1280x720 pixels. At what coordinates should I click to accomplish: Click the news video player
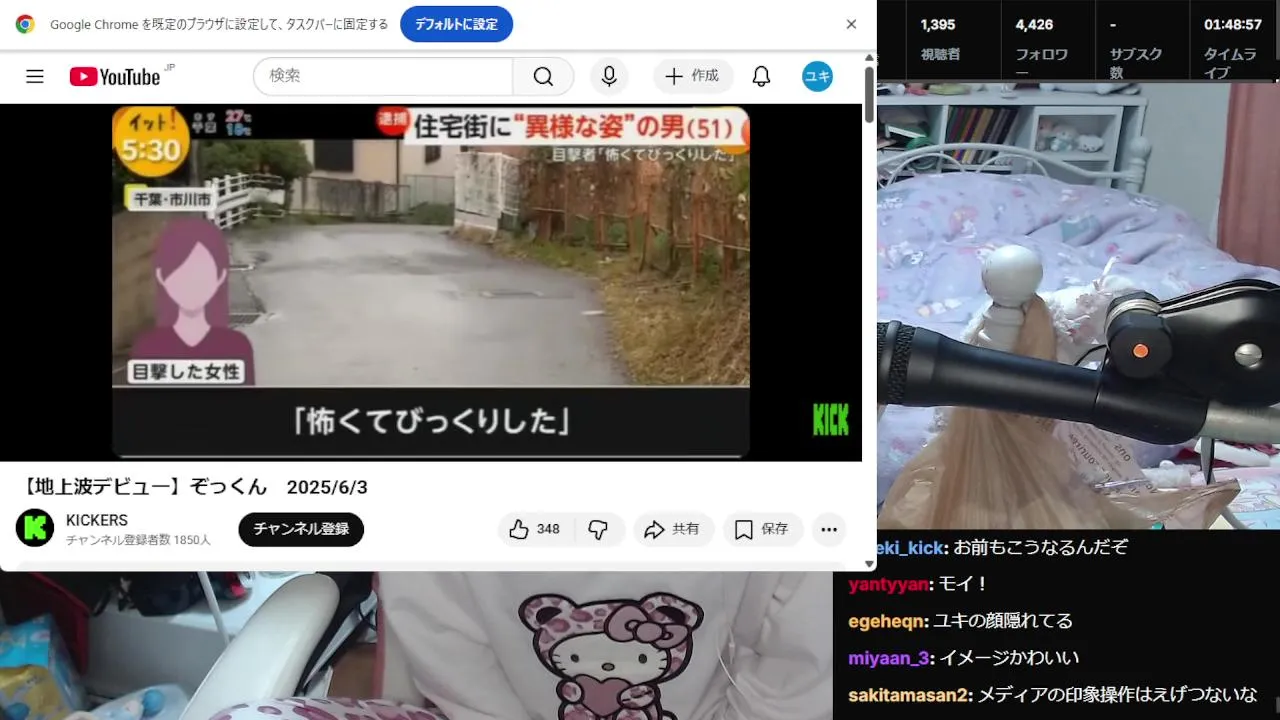click(x=431, y=282)
